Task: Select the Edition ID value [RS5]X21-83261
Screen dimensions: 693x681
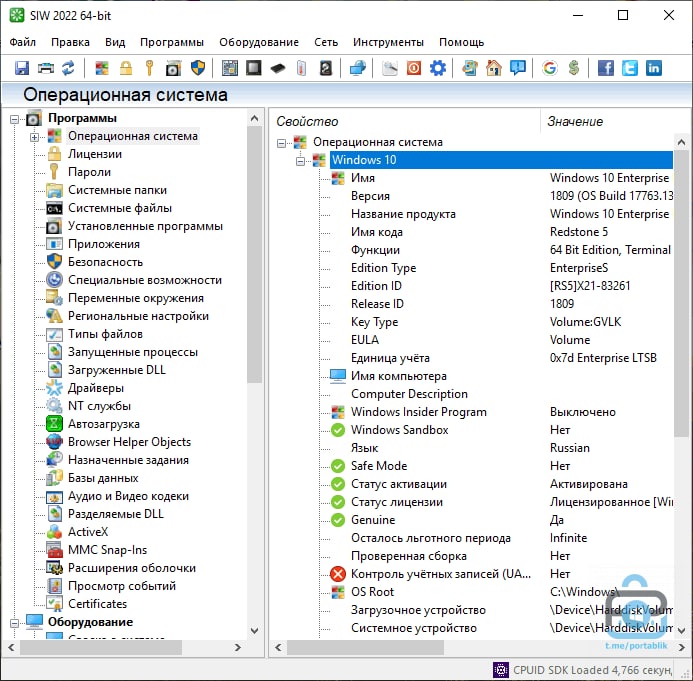Action: [x=590, y=286]
